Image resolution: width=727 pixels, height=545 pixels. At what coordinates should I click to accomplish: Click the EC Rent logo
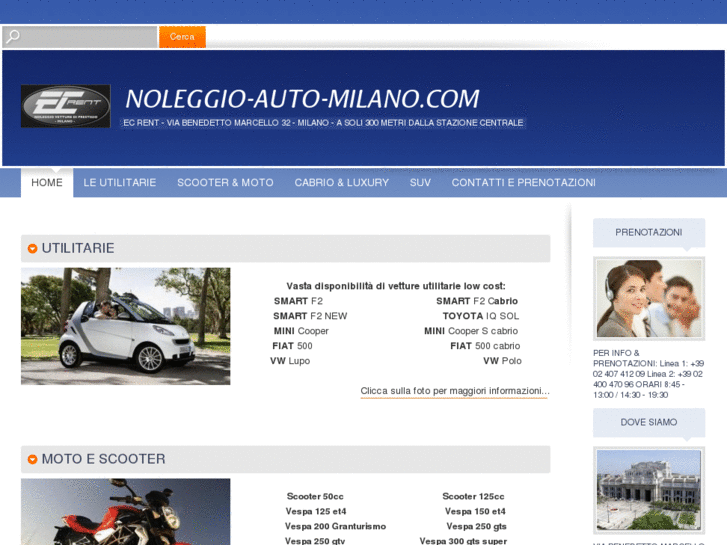pos(65,106)
